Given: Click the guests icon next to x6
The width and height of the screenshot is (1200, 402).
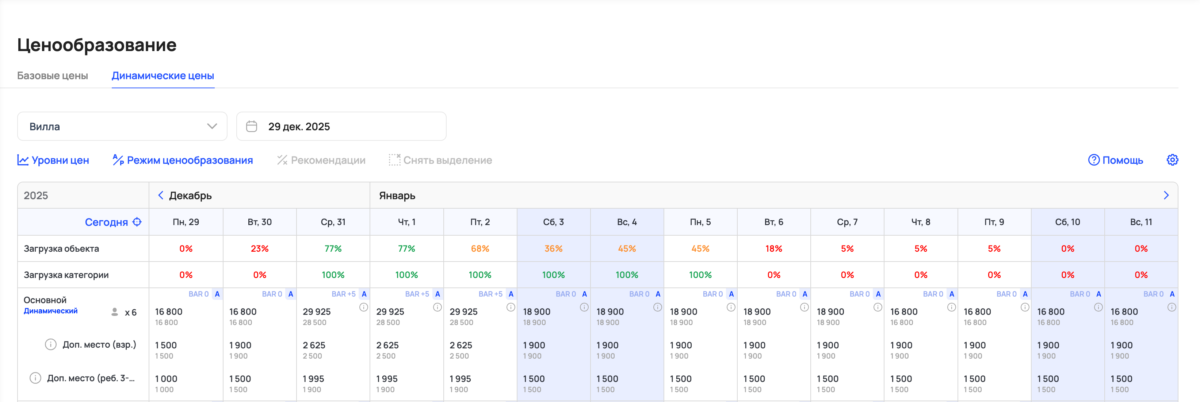Looking at the screenshot, I should tap(113, 312).
